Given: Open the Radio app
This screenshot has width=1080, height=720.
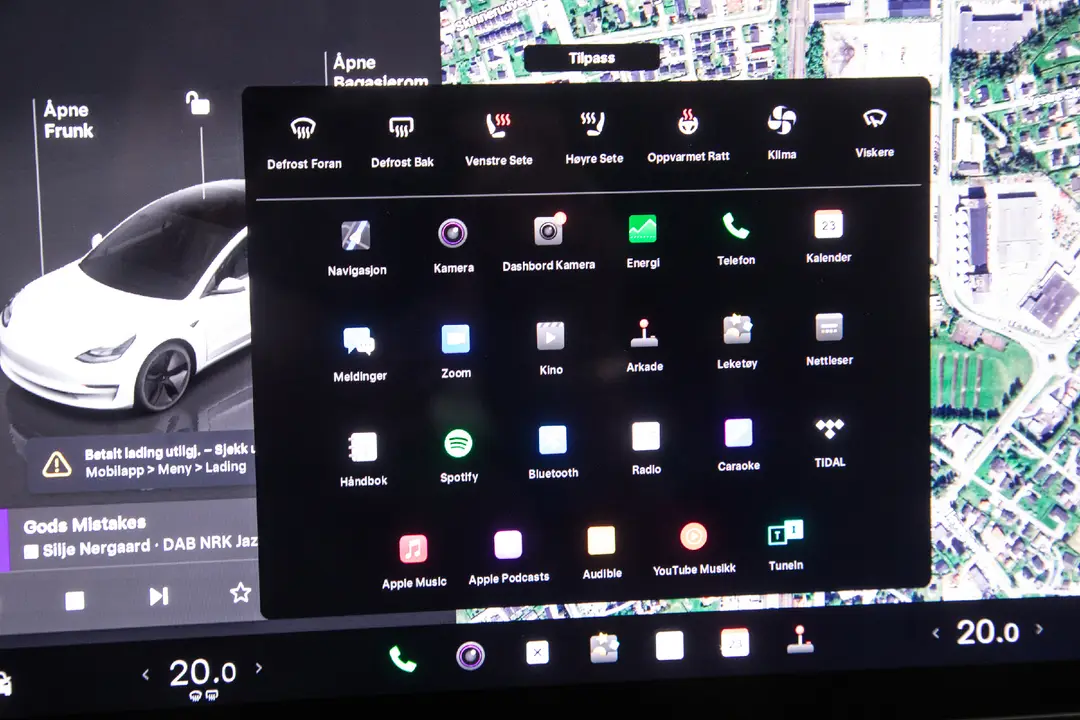Looking at the screenshot, I should click(x=646, y=449).
